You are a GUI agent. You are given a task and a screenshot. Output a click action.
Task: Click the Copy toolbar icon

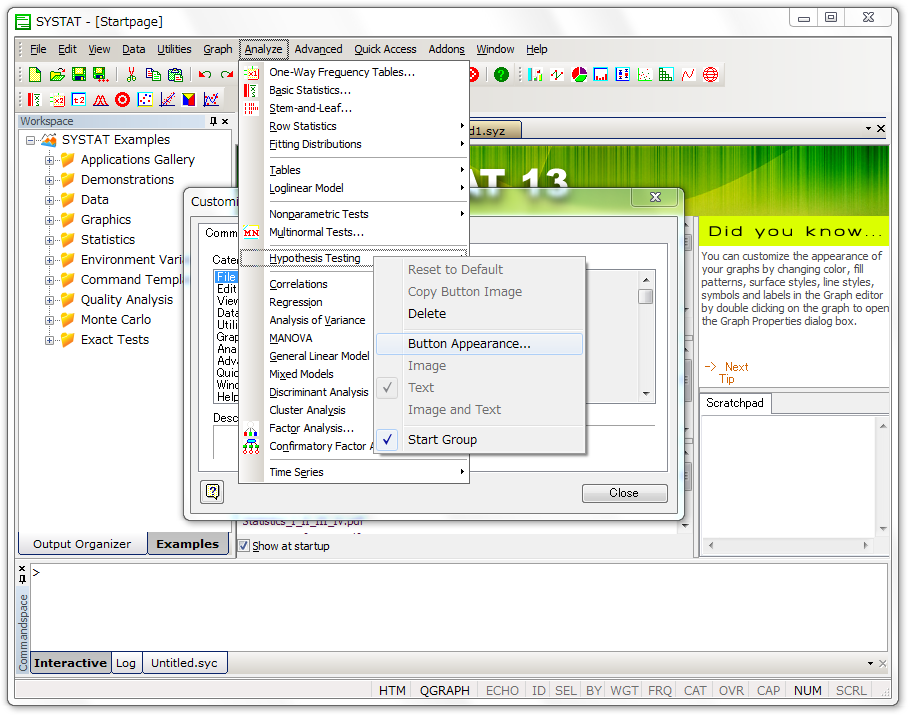pos(153,74)
